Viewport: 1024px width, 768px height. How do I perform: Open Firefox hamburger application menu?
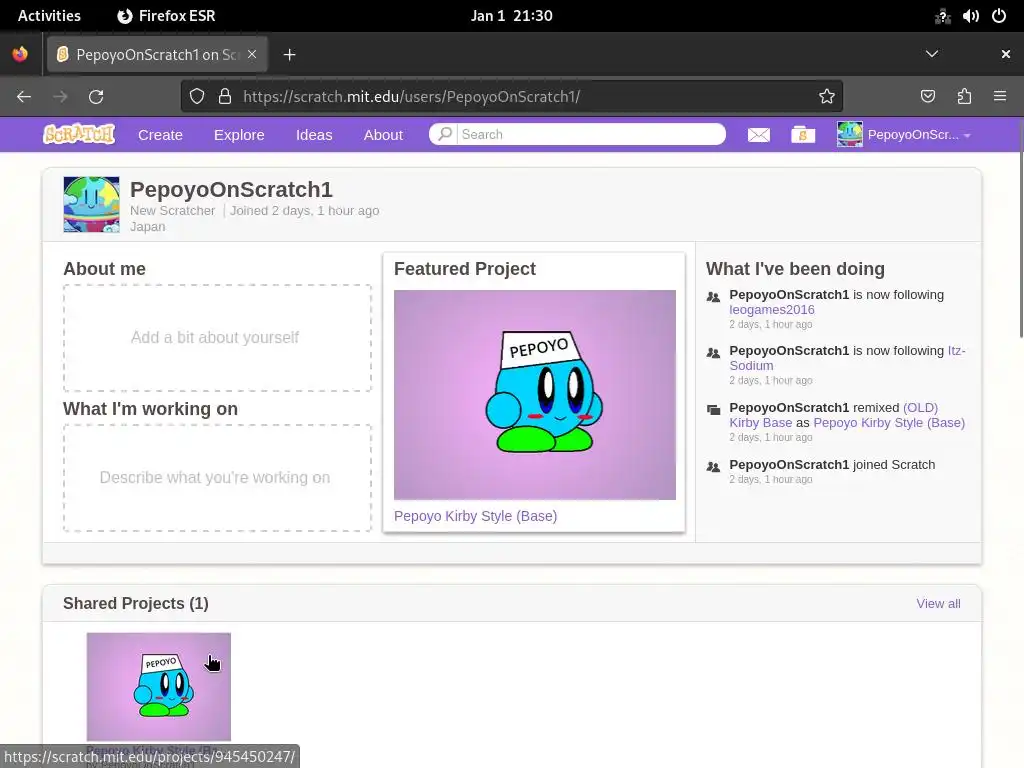(1000, 97)
